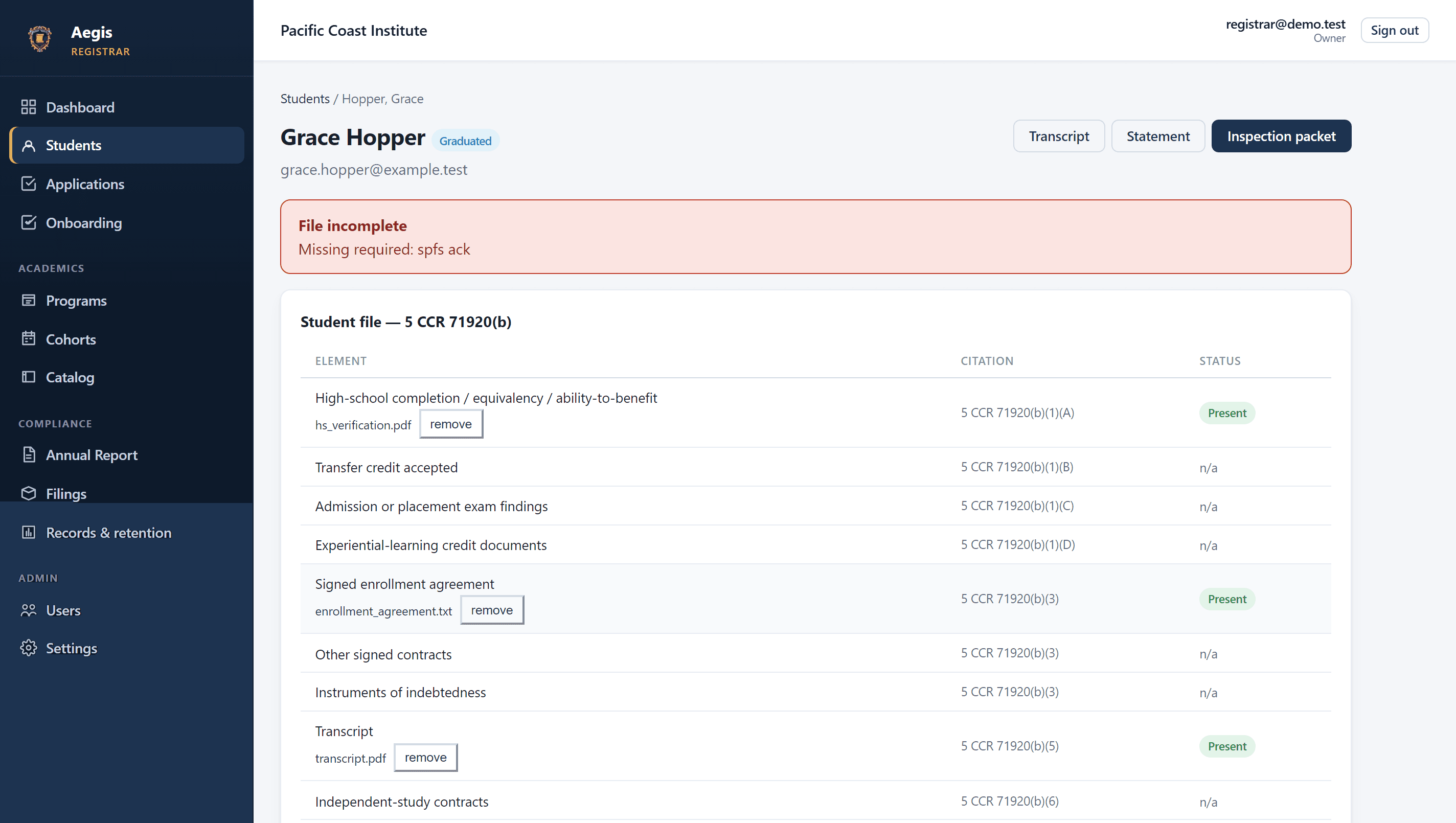Viewport: 1456px width, 823px height.
Task: Click the Aegis shield logo icon
Action: click(39, 38)
